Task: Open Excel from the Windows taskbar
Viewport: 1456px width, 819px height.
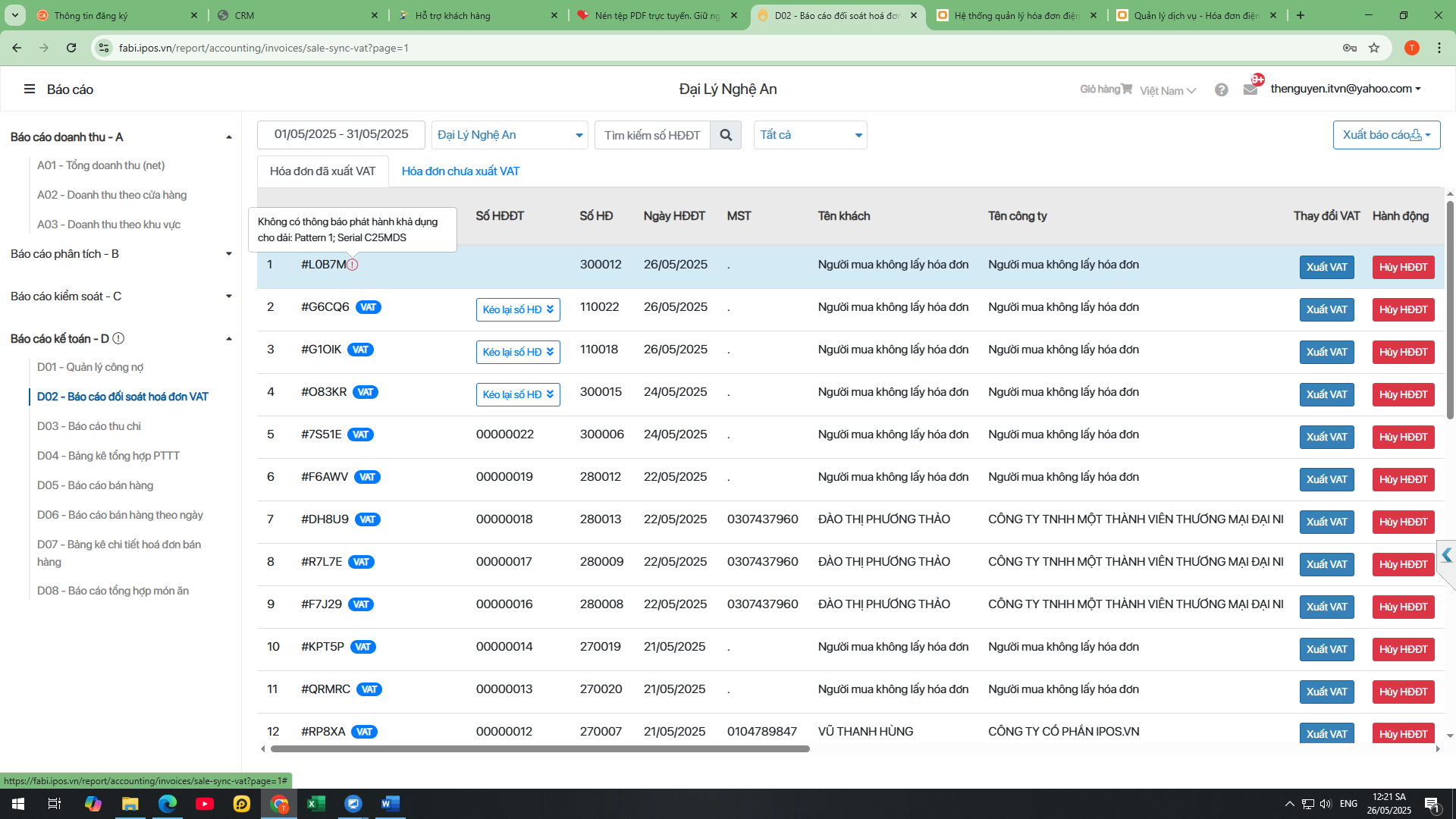Action: 316,804
